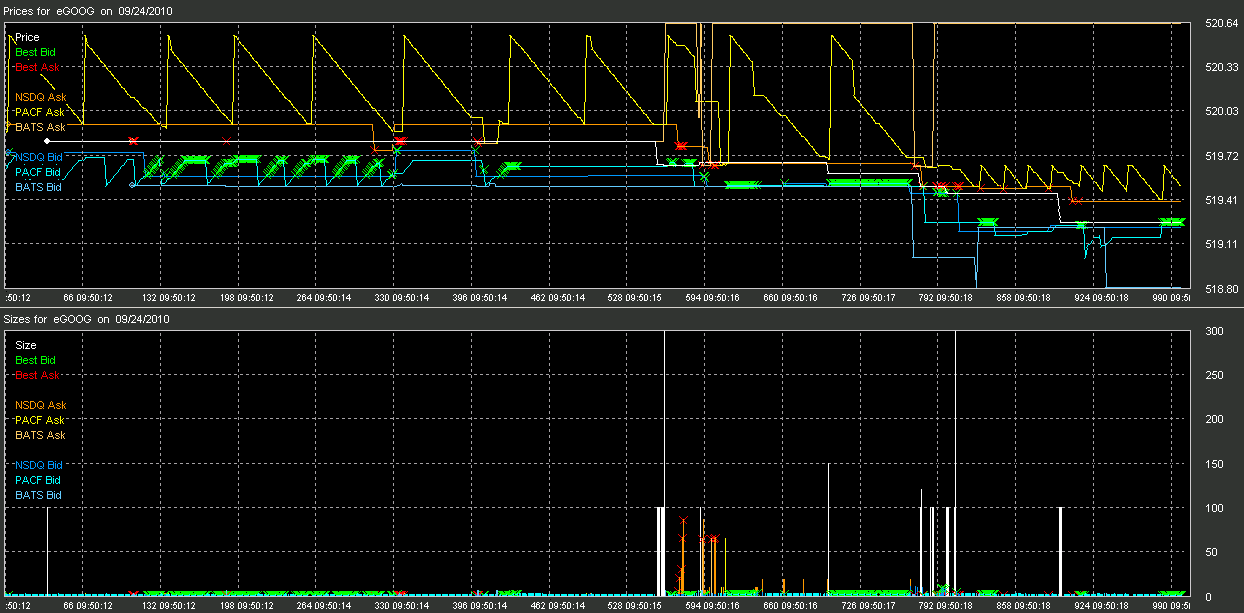Click the 519.11 price axis value
The image size is (1244, 613).
[x=1223, y=245]
